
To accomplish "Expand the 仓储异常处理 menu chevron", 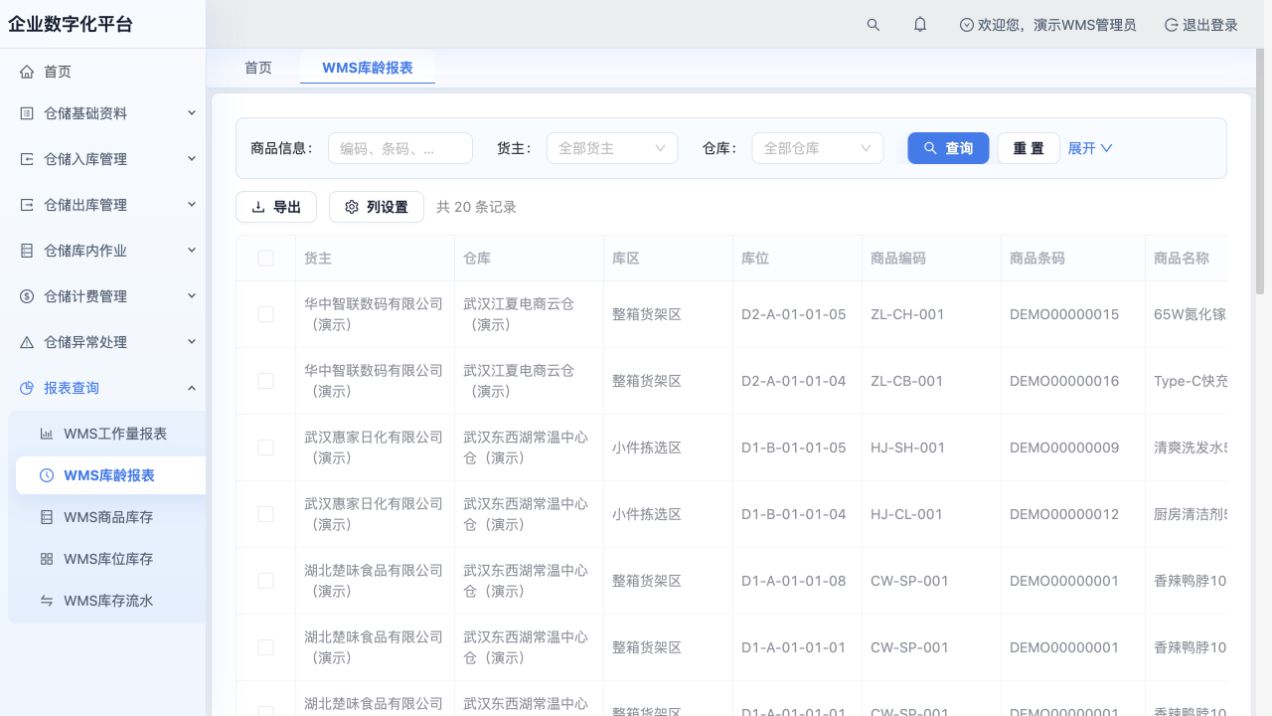I will point(191,342).
